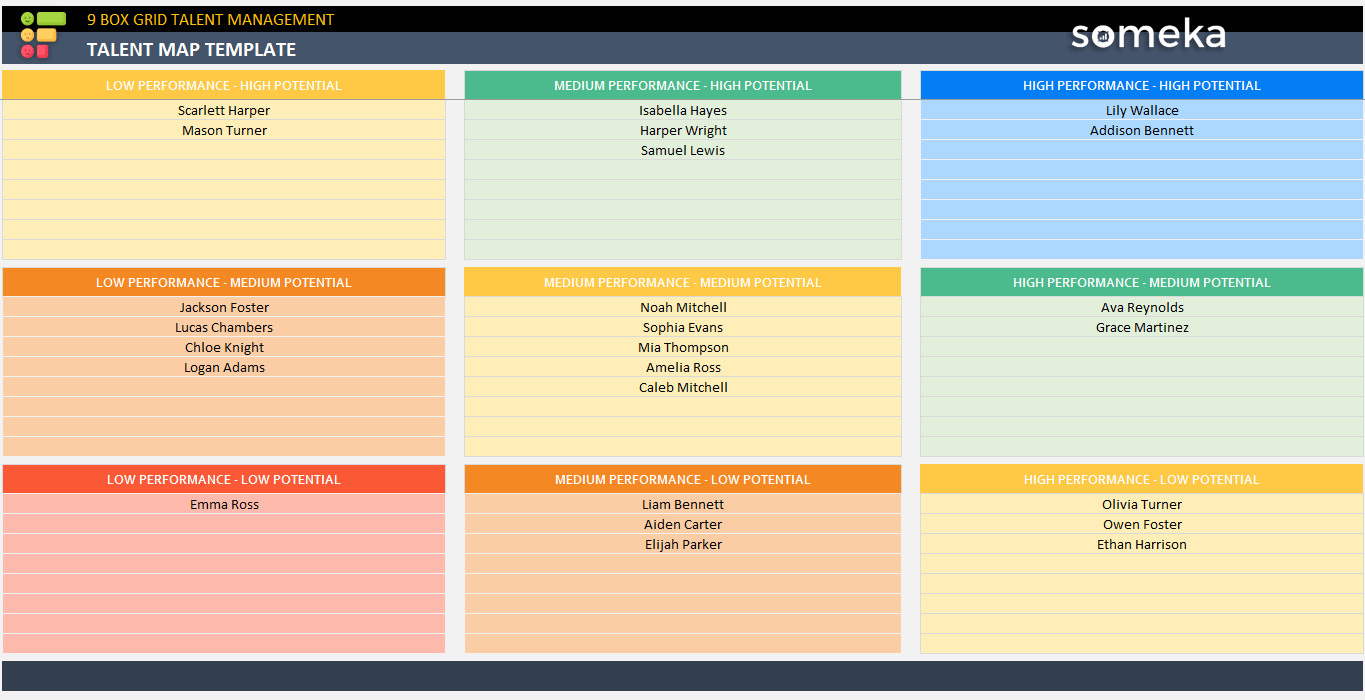Select Medium Performance - Medium Potential header

coord(682,283)
